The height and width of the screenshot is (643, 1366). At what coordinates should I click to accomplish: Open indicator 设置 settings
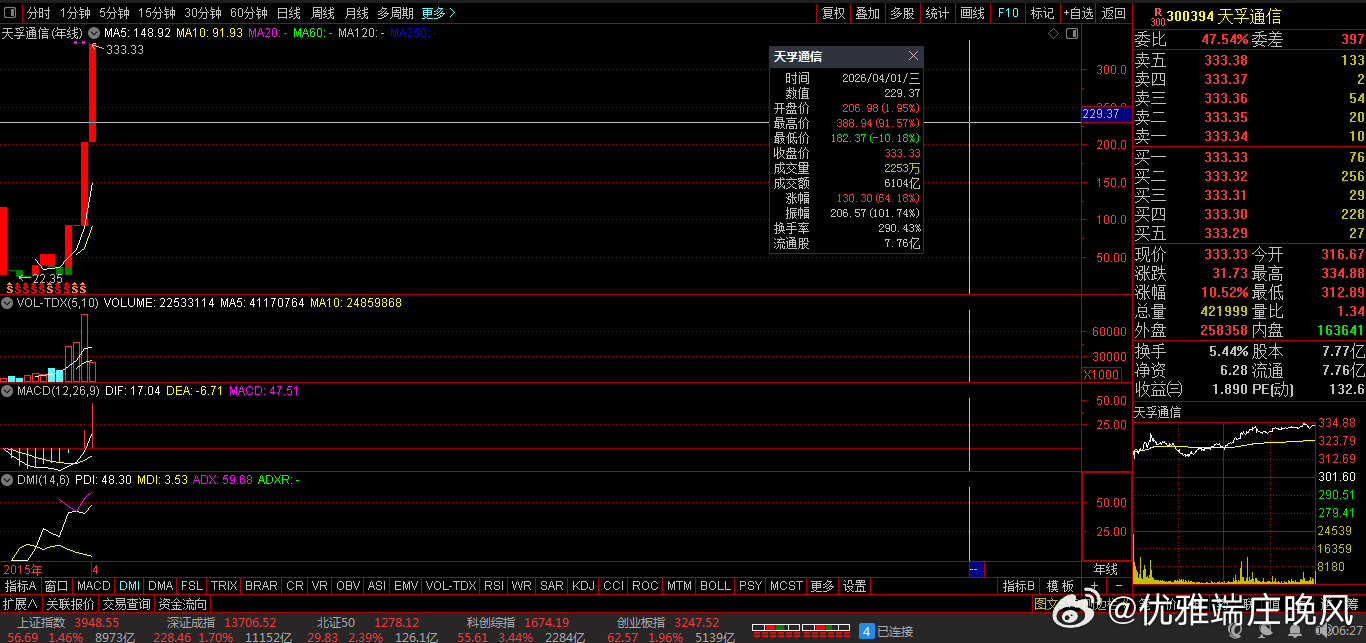(x=854, y=586)
